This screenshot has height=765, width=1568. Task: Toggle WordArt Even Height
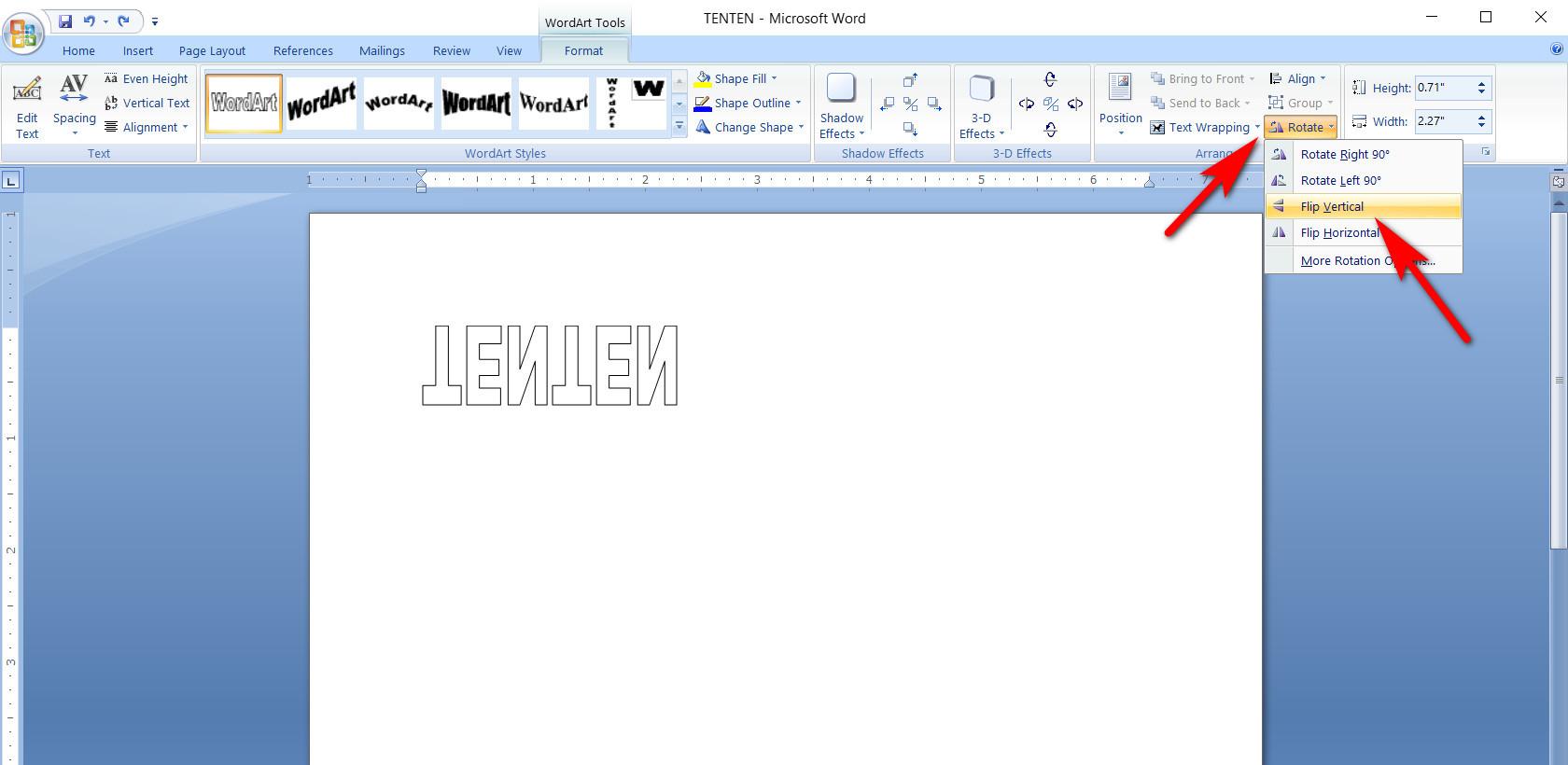(x=147, y=79)
